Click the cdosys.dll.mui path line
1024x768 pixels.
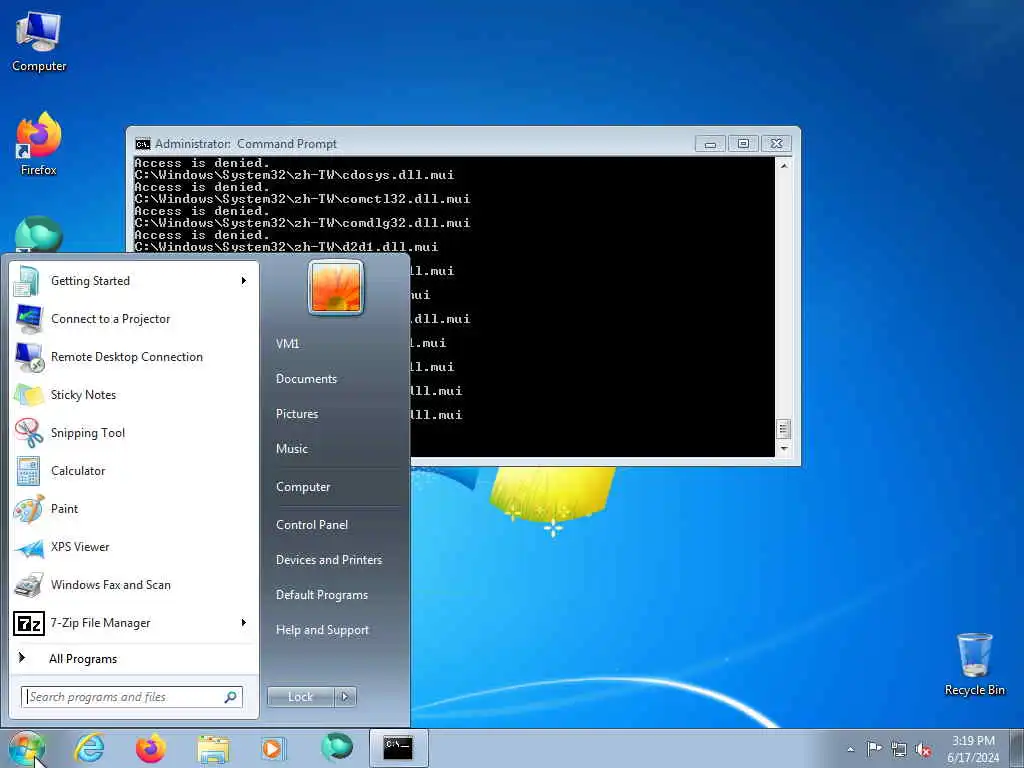[294, 175]
